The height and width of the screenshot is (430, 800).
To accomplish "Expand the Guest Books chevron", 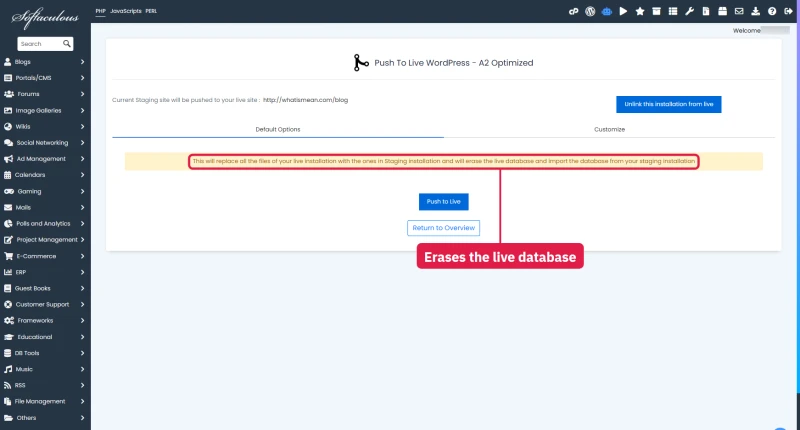I will point(82,288).
